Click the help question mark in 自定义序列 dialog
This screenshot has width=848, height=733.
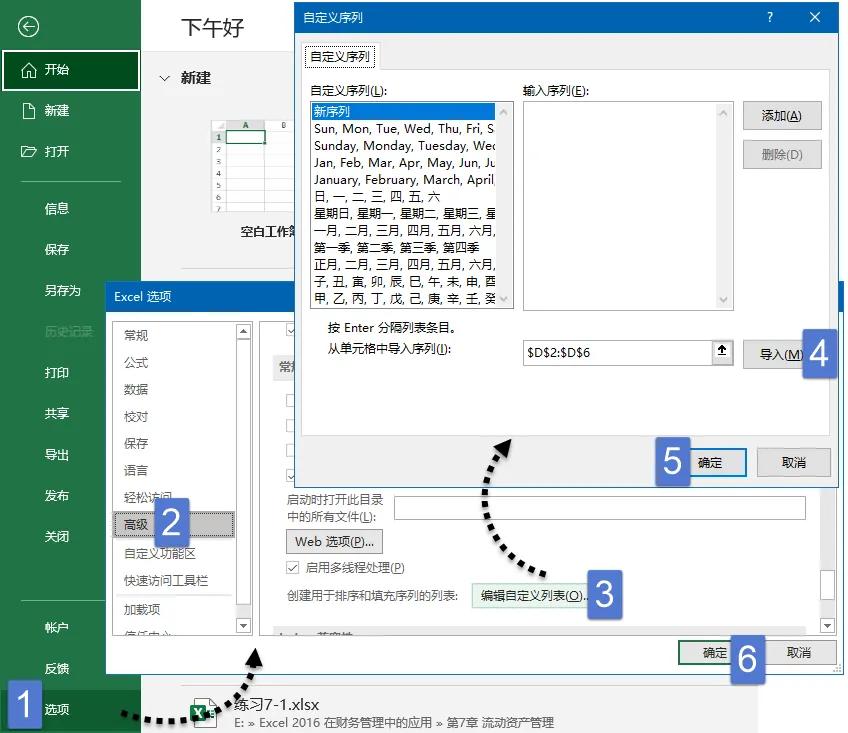tap(770, 17)
